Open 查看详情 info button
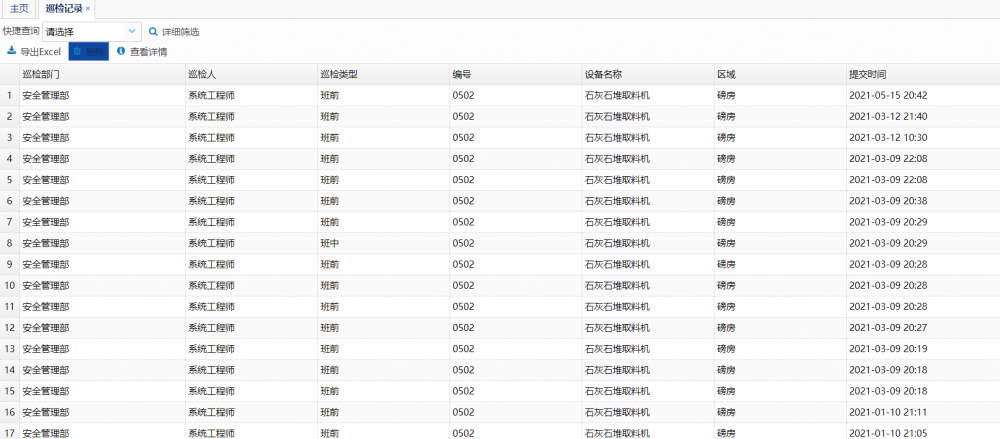The image size is (1000, 439). coord(142,52)
